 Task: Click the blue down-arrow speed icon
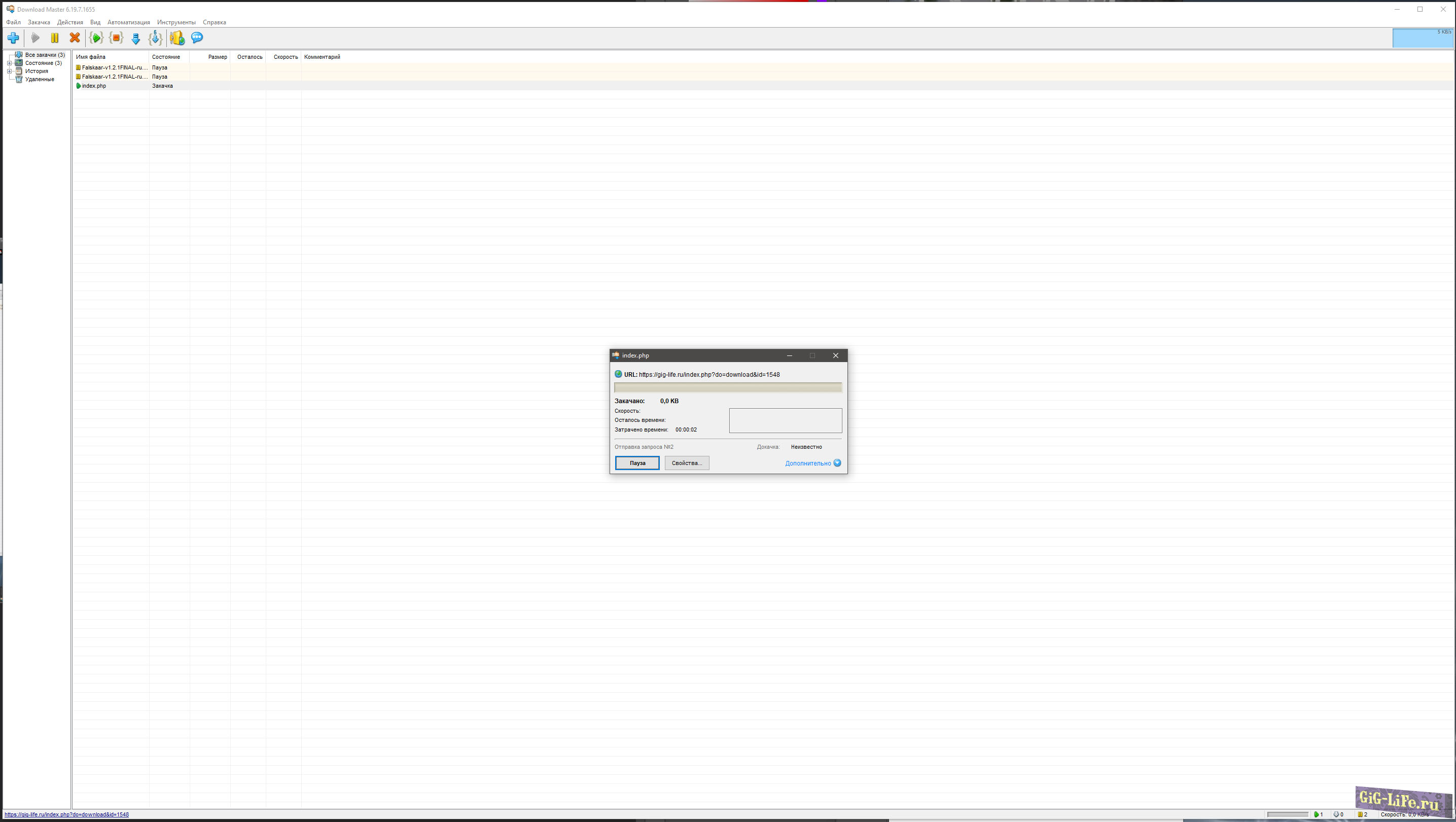tap(135, 39)
